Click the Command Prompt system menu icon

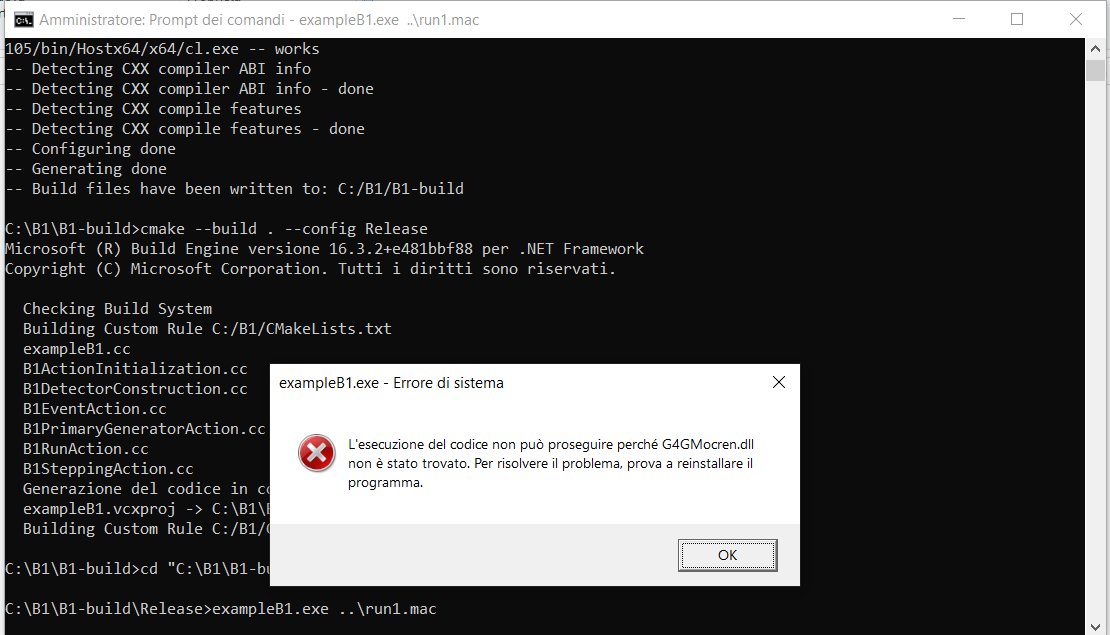point(21,19)
